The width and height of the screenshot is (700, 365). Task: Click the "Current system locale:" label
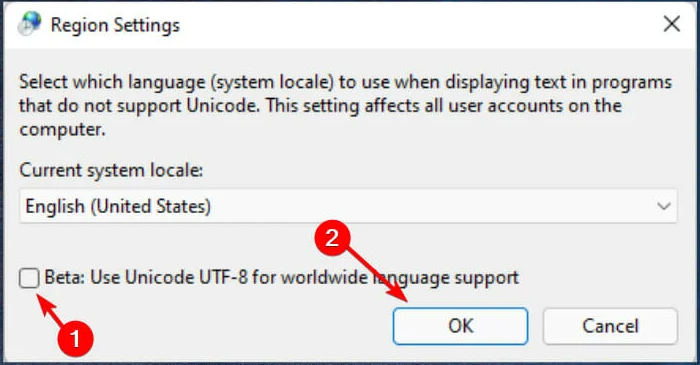pyautogui.click(x=111, y=170)
